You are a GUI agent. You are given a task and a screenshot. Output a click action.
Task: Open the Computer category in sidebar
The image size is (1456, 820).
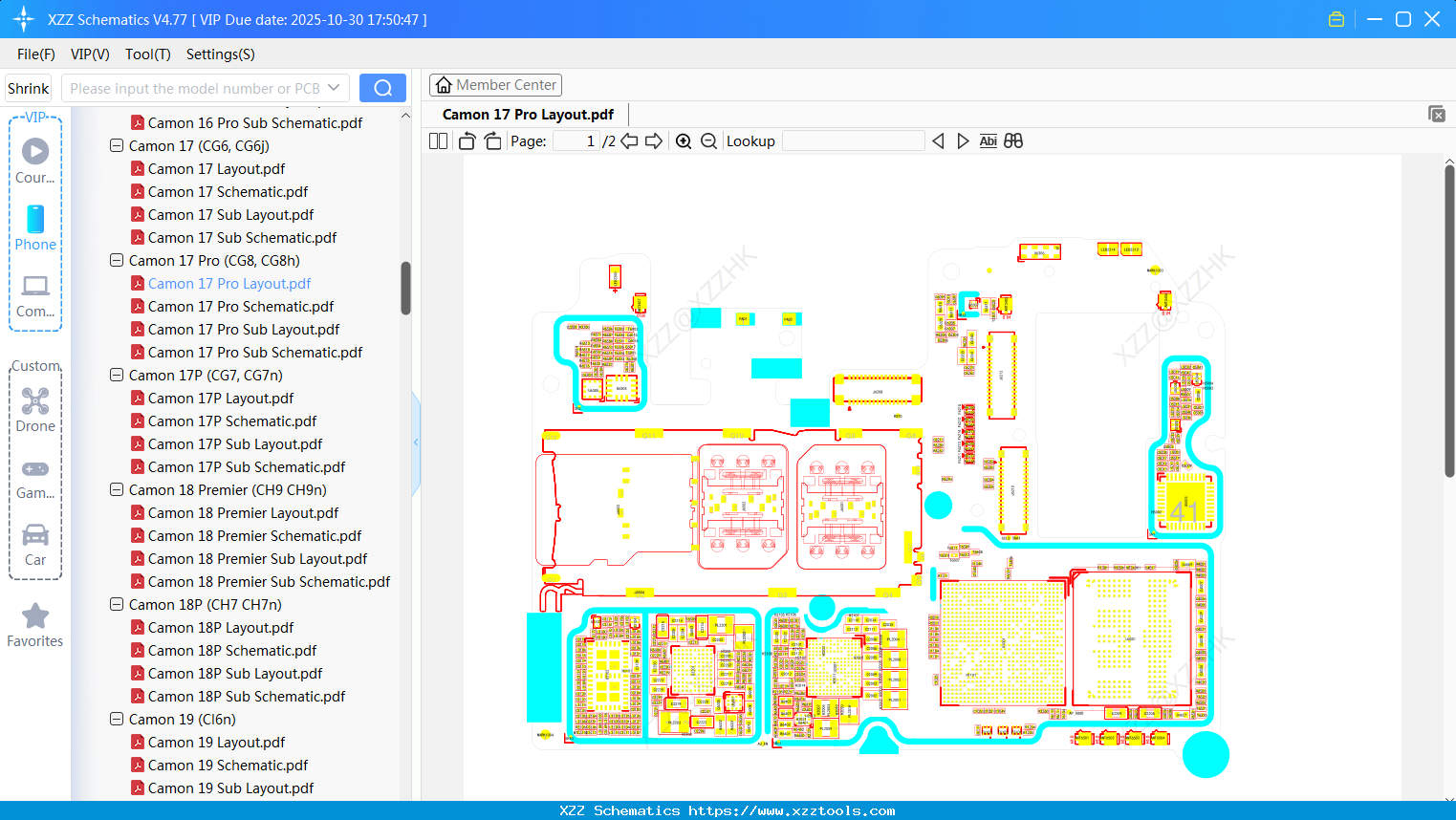pos(35,295)
